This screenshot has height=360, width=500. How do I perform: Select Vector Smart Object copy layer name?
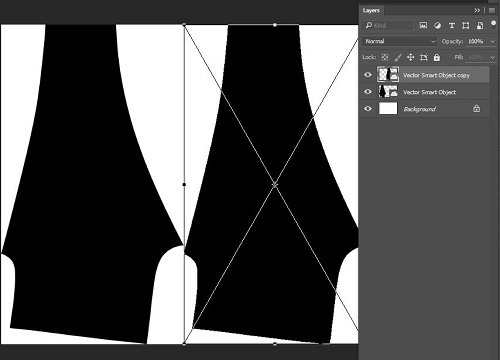pos(436,75)
